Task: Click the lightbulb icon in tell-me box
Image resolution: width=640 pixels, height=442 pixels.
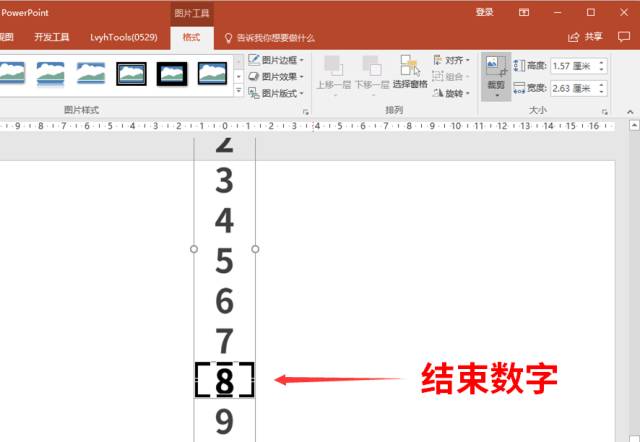Action: coord(229,38)
